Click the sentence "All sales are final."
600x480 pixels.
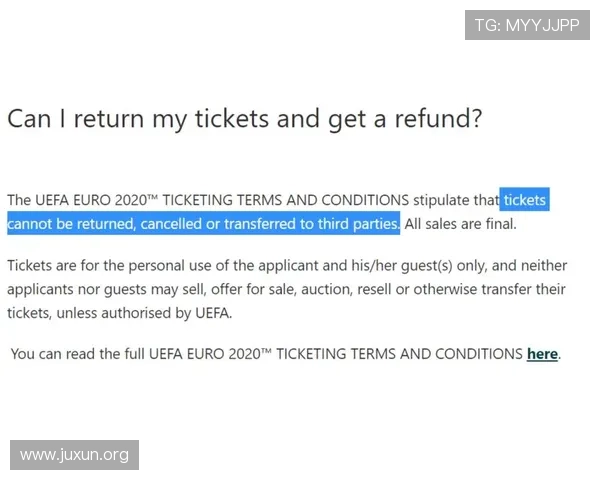pyautogui.click(x=460, y=223)
